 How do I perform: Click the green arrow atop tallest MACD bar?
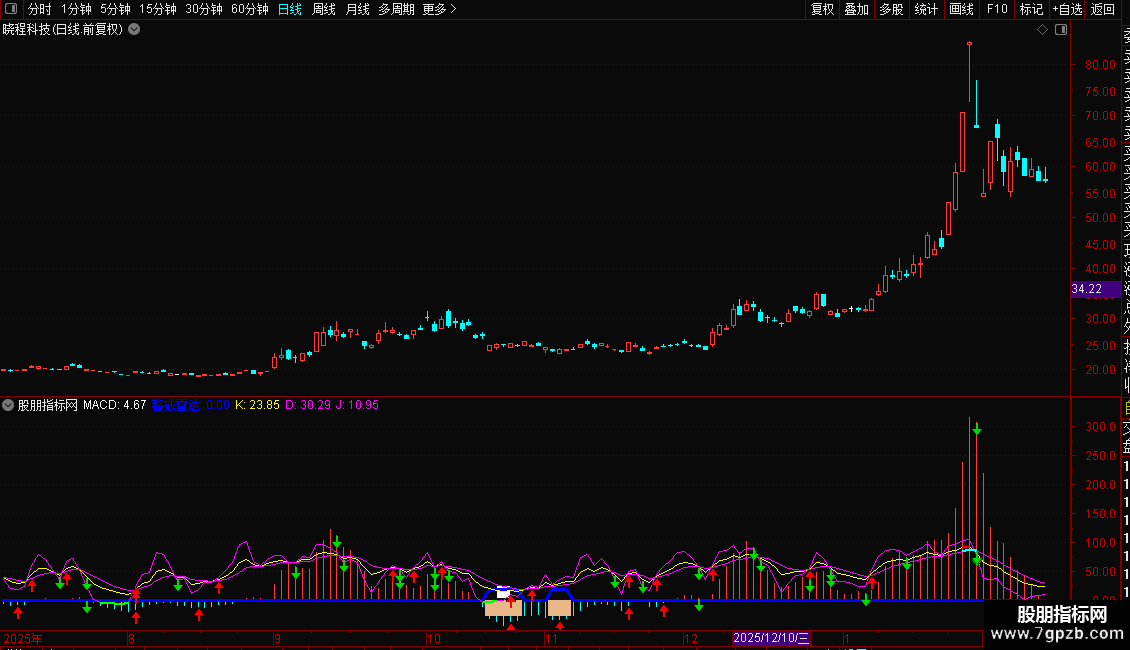976,429
